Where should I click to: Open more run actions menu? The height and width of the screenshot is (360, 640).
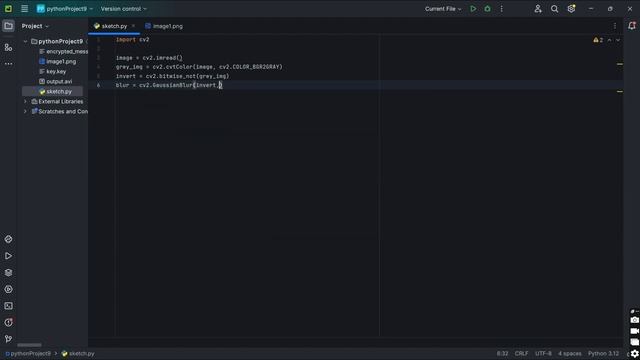[502, 9]
